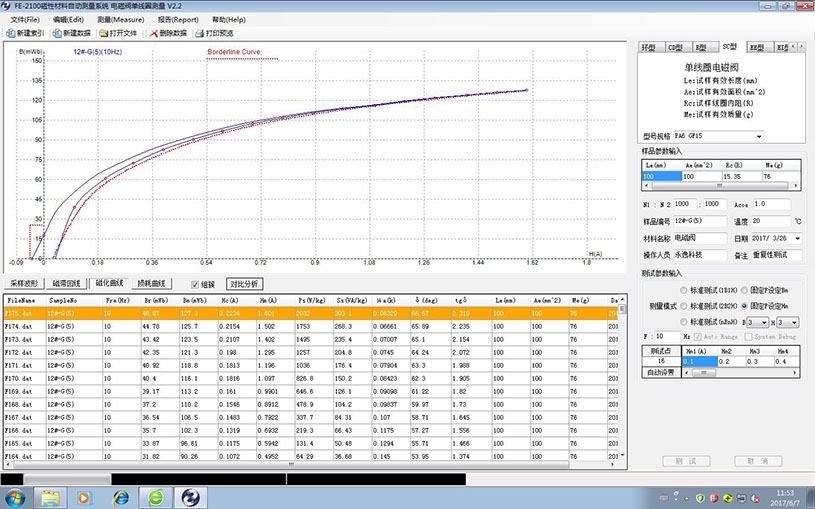Viewport: 815px width, 509px height.
Task: Click the red round tray icon
Action: [715, 498]
